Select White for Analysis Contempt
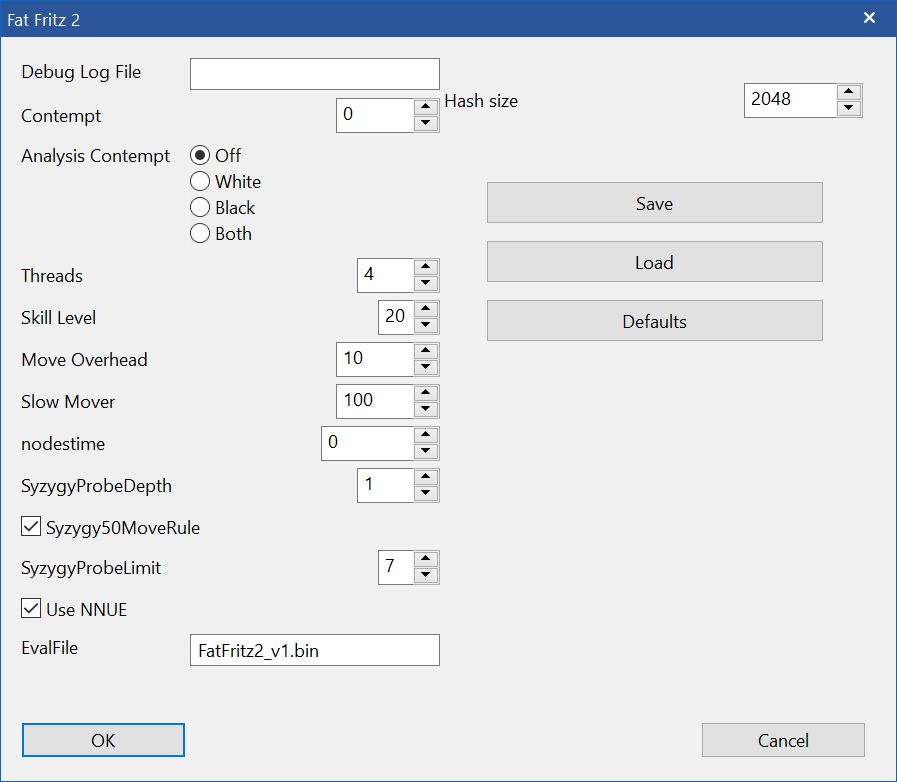Image resolution: width=897 pixels, height=782 pixels. 200,182
